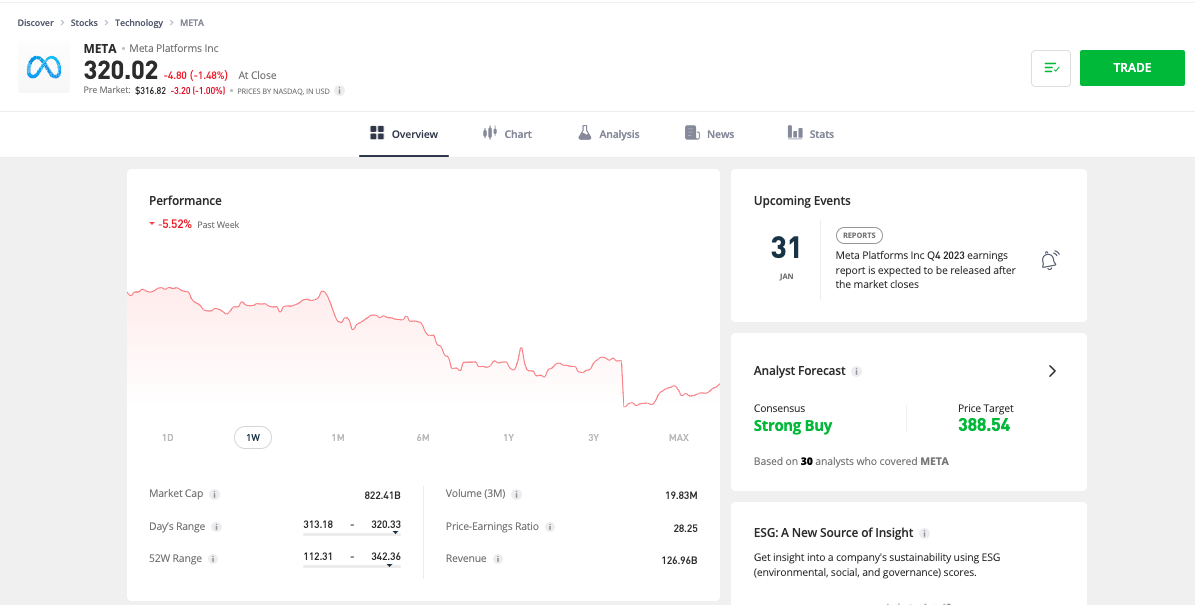Open the Technology breadcrumb link
This screenshot has width=1195, height=605.
(139, 22)
